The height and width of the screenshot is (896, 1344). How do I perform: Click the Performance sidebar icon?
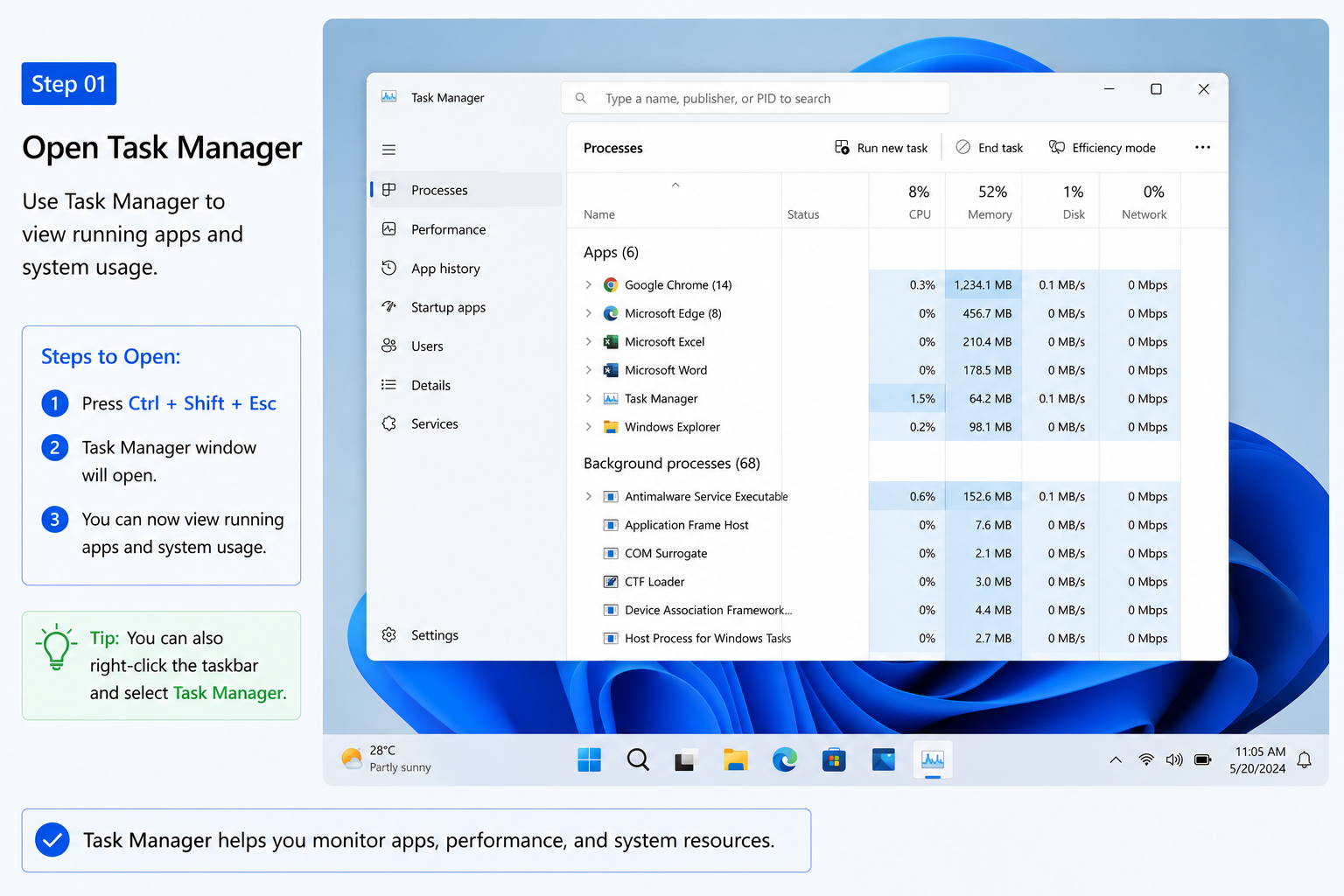389,229
